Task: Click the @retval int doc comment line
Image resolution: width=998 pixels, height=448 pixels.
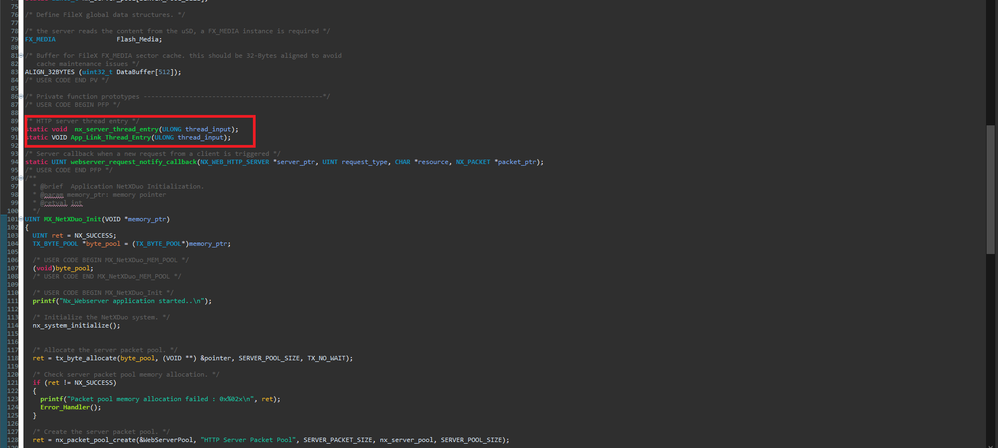Action: 57,203
